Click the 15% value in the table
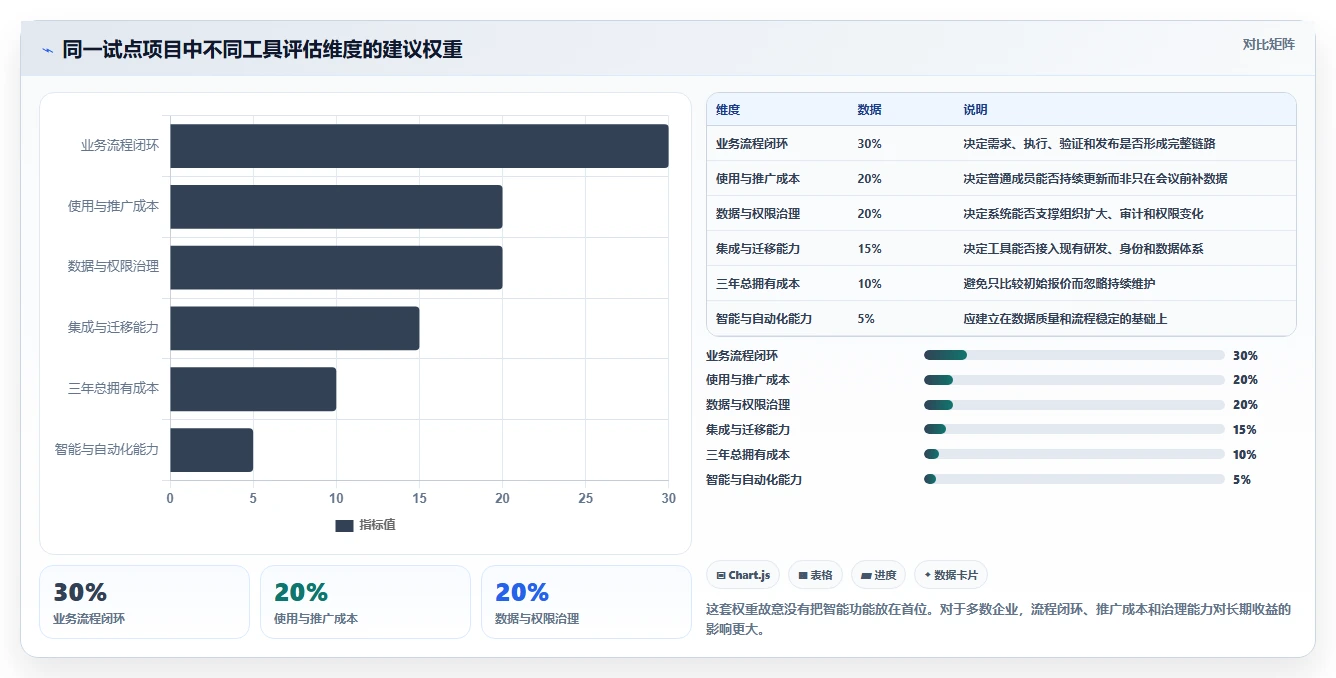Viewport: 1336px width, 678px height. point(869,249)
